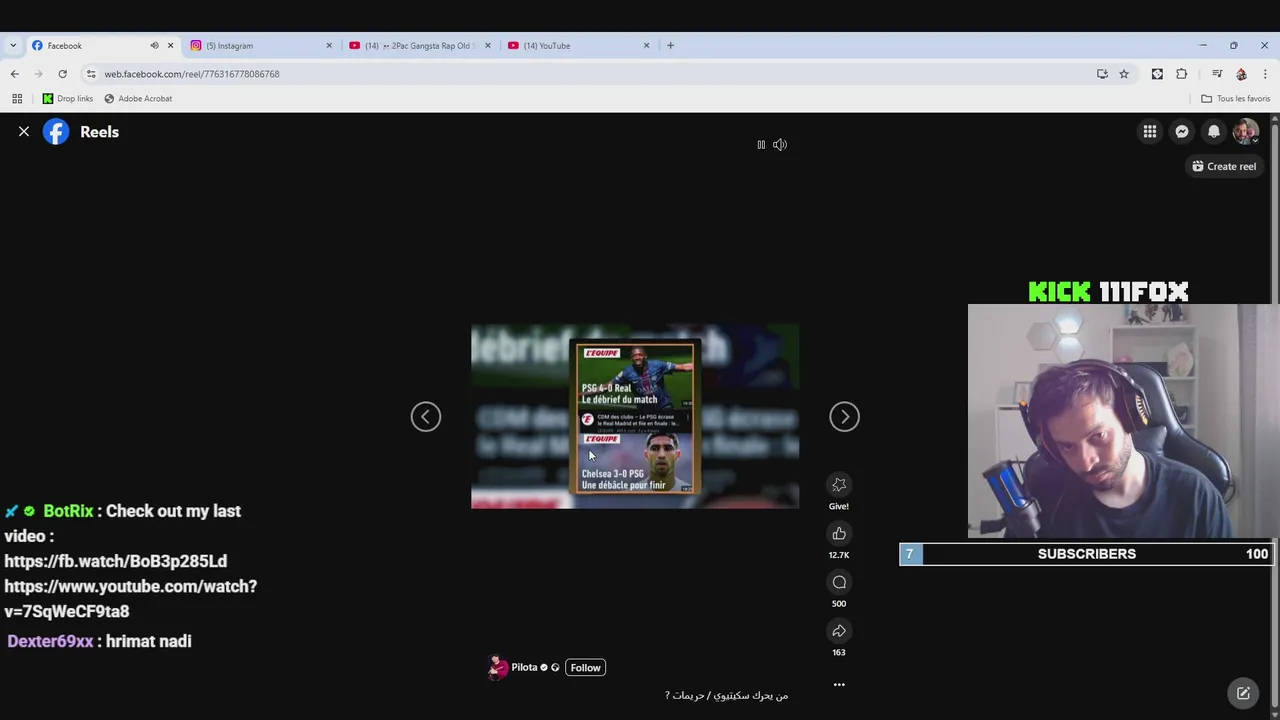
Task: Open the account profile menu
Action: tap(1246, 132)
